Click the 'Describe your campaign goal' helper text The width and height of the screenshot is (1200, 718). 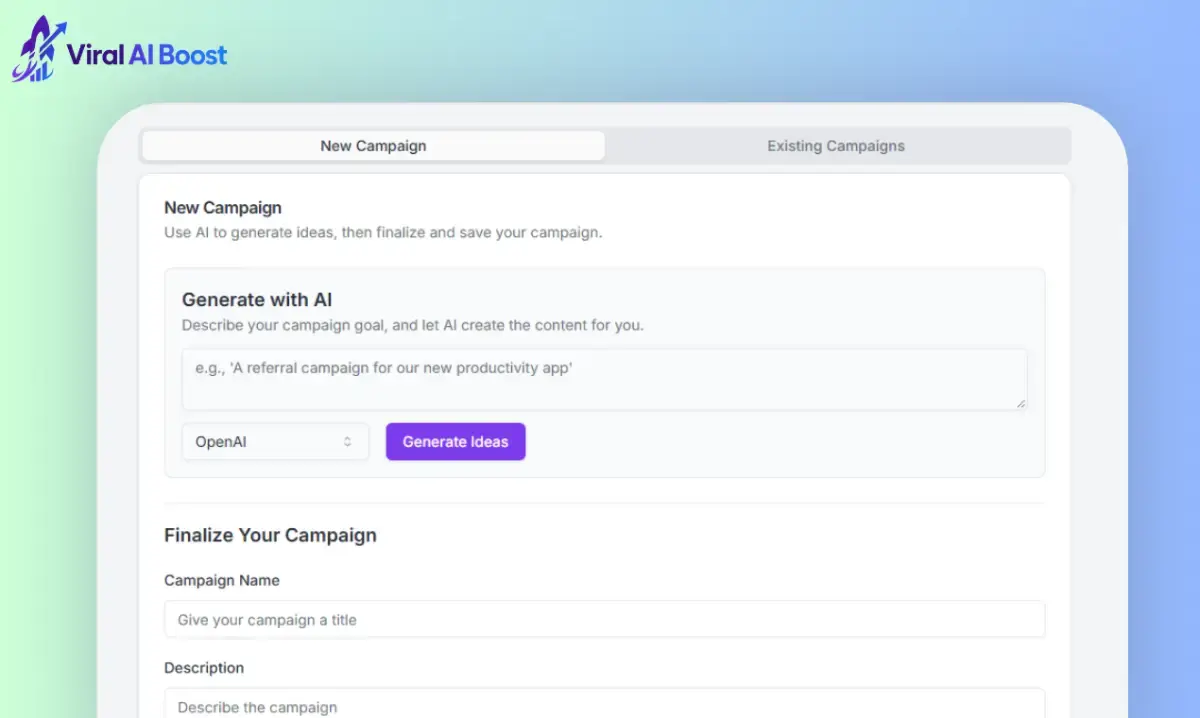(413, 325)
